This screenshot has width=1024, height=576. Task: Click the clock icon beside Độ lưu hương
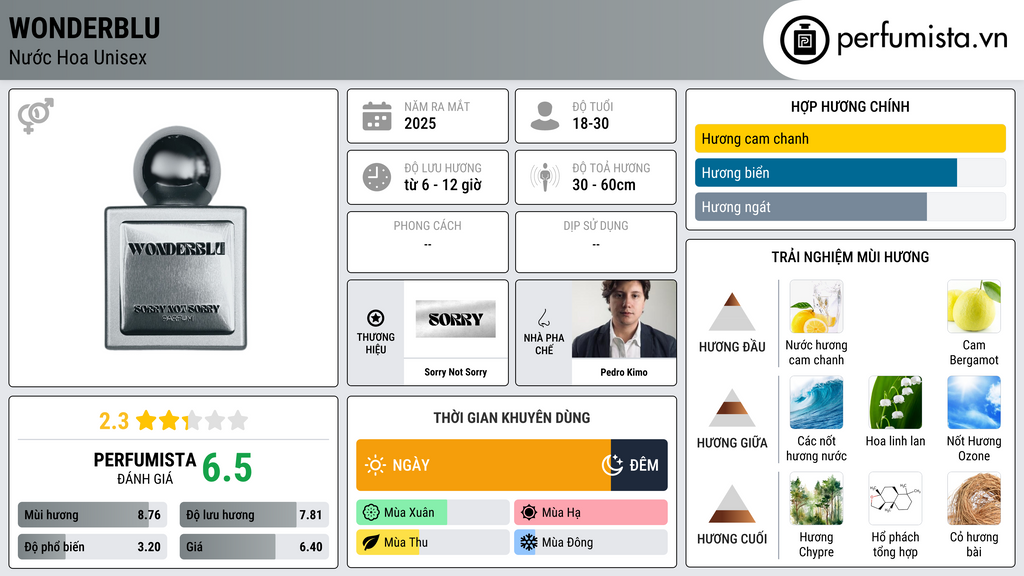pyautogui.click(x=377, y=177)
